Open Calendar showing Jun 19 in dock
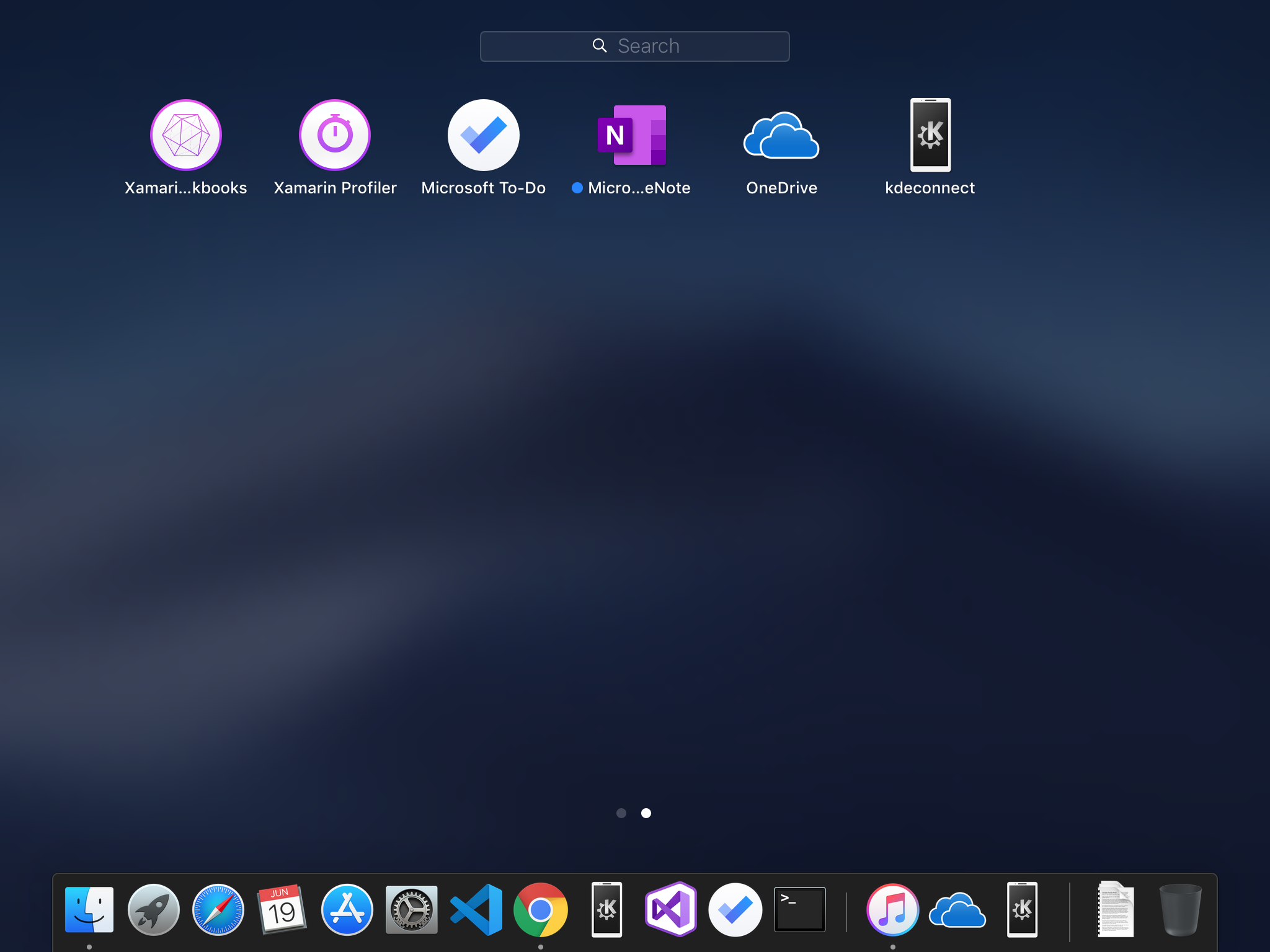The image size is (1270, 952). pos(282,910)
